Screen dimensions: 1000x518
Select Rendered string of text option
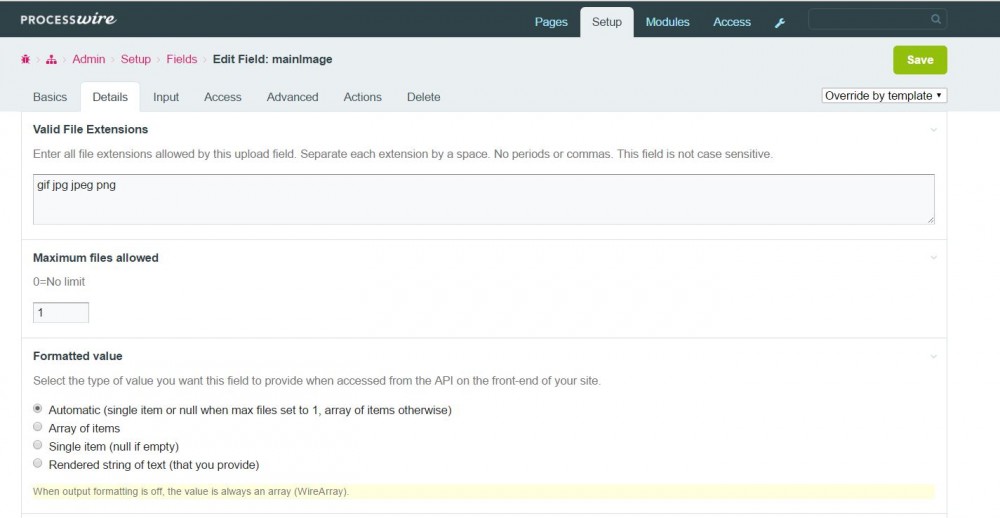coord(38,464)
